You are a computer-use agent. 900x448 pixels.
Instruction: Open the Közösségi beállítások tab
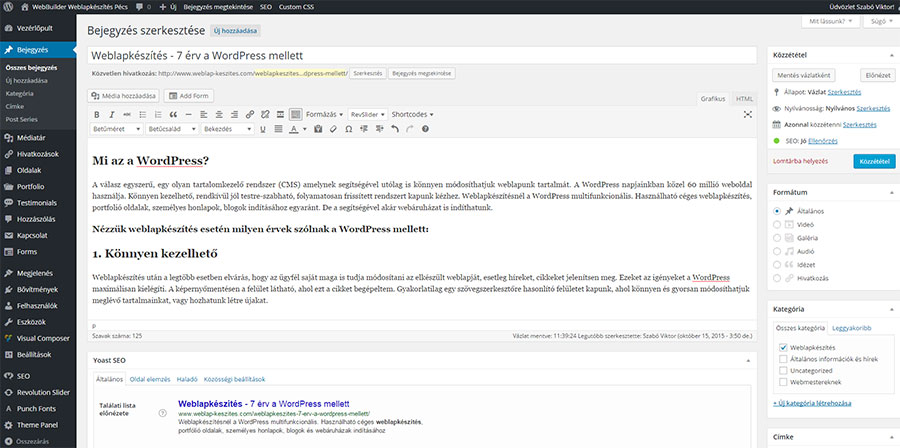coord(234,379)
